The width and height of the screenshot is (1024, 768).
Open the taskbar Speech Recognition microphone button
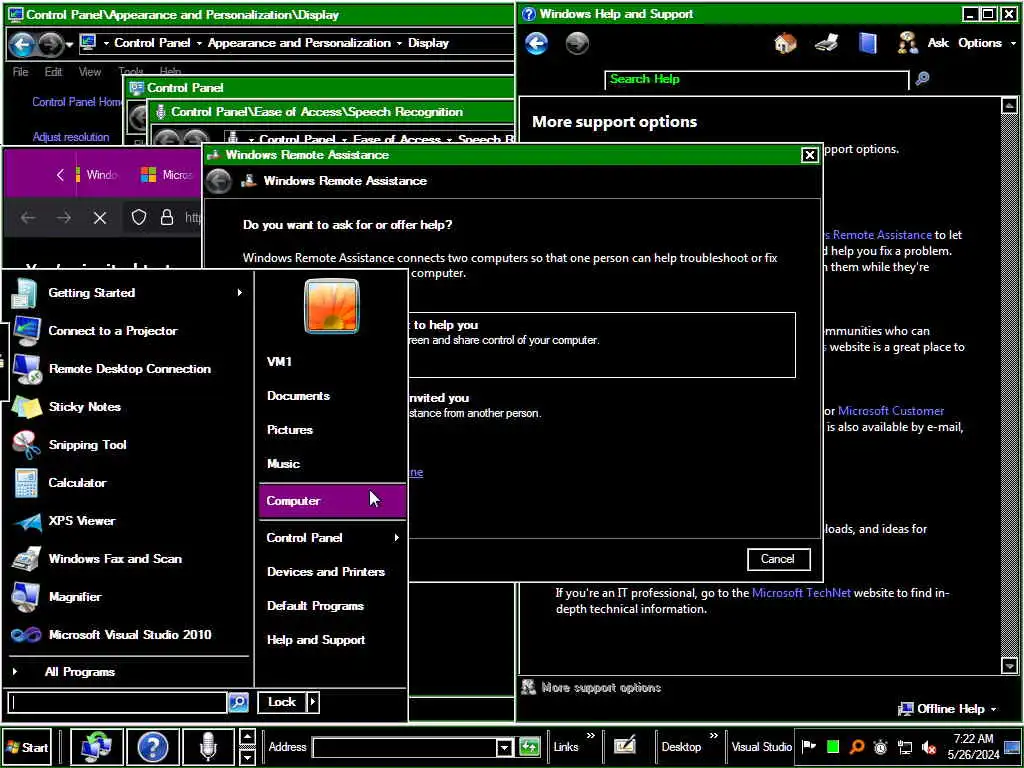[x=208, y=746]
